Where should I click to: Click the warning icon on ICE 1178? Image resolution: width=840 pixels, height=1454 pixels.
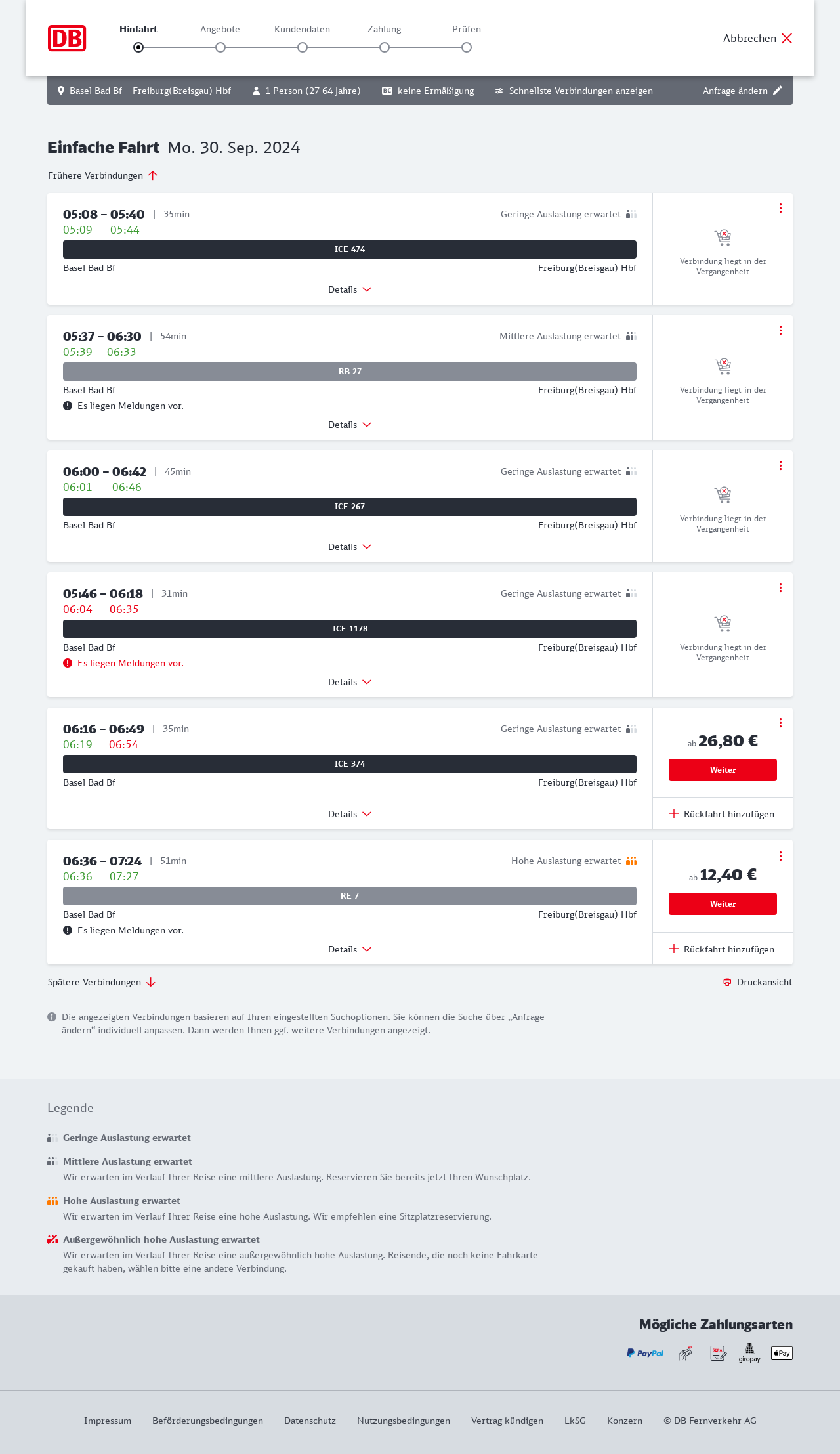68,663
